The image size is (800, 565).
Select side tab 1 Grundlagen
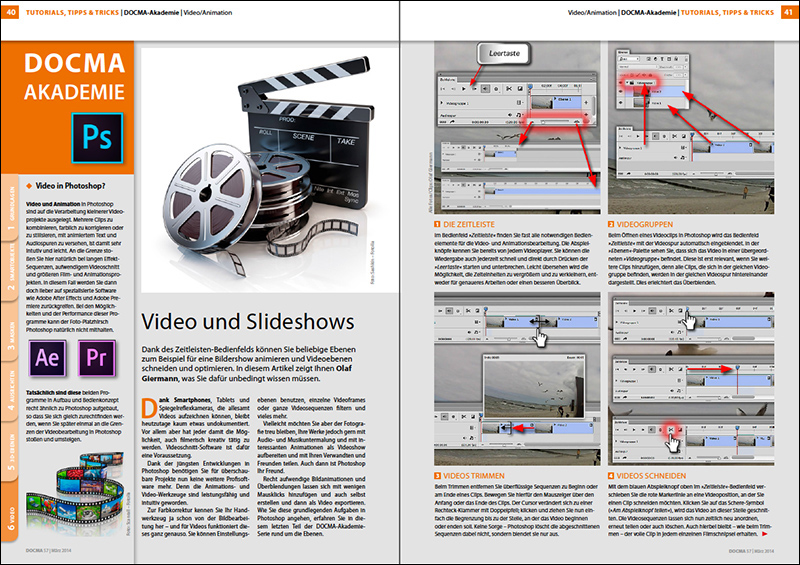[x=10, y=209]
